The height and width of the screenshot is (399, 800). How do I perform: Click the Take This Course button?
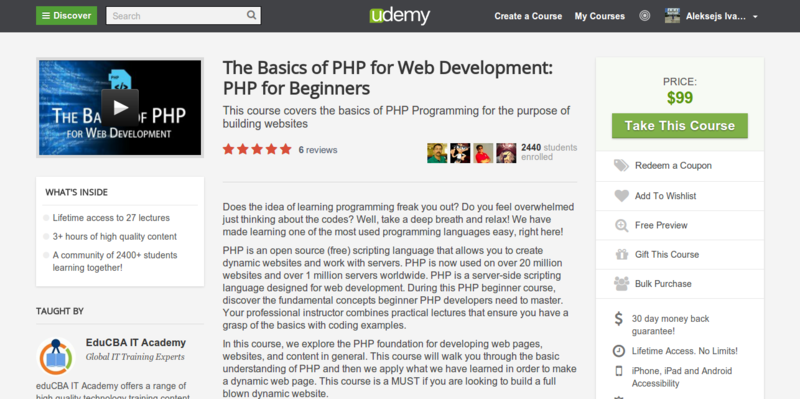(680, 126)
